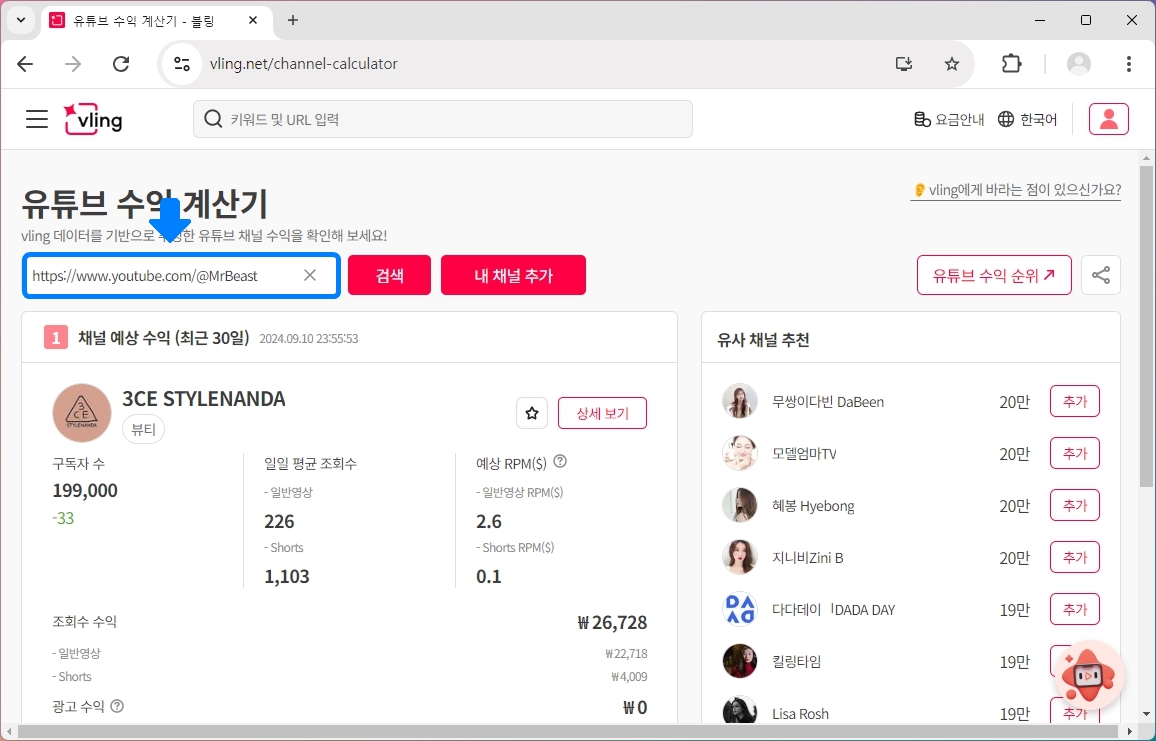Click the timestamp 2024.09.10 23:55:53
This screenshot has height=741, width=1156.
click(309, 338)
